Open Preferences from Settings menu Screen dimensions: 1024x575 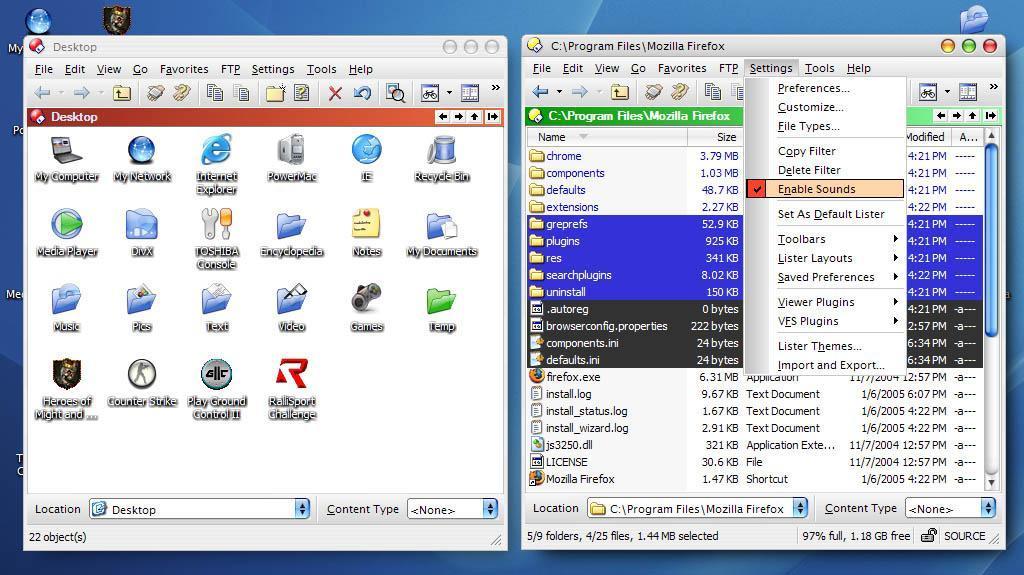point(813,88)
